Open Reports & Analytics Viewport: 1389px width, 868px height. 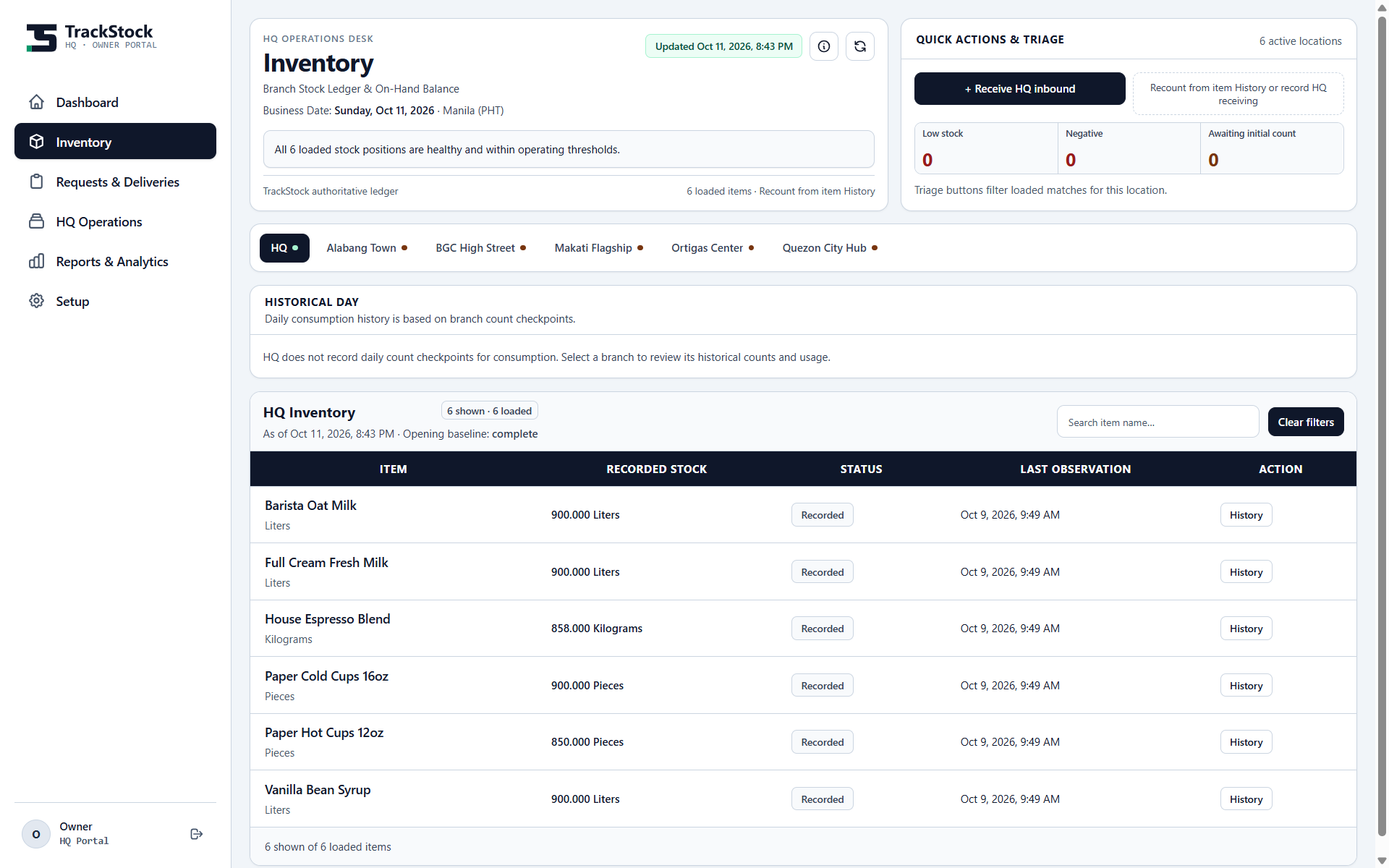[x=115, y=261]
